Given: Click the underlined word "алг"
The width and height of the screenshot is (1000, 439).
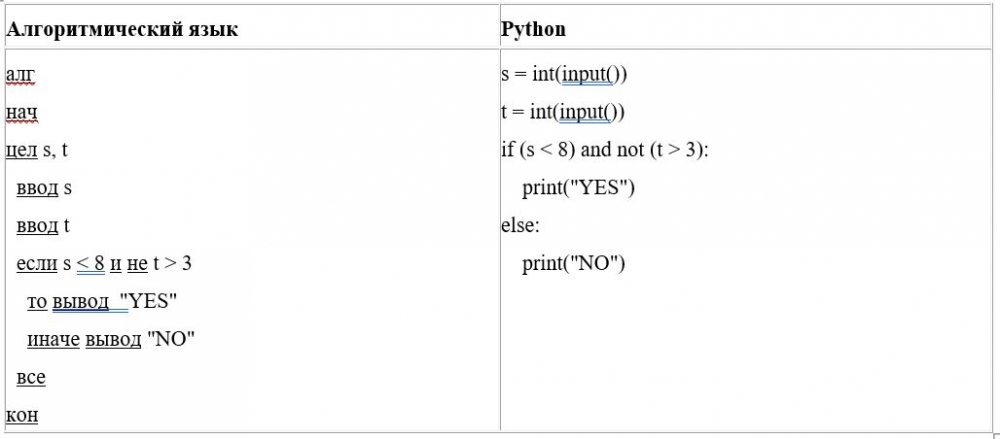Looking at the screenshot, I should (x=21, y=76).
